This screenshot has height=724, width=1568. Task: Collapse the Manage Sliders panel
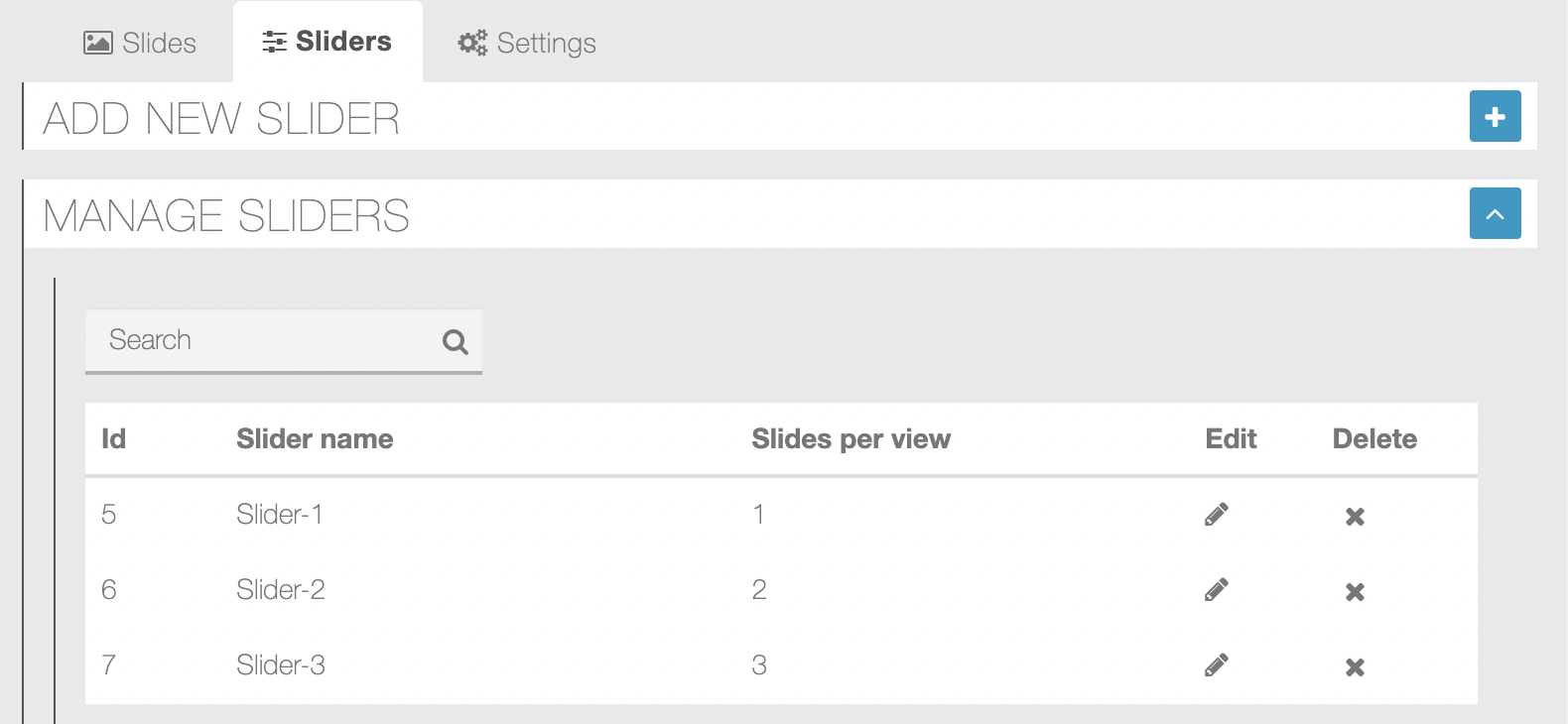coord(1495,213)
